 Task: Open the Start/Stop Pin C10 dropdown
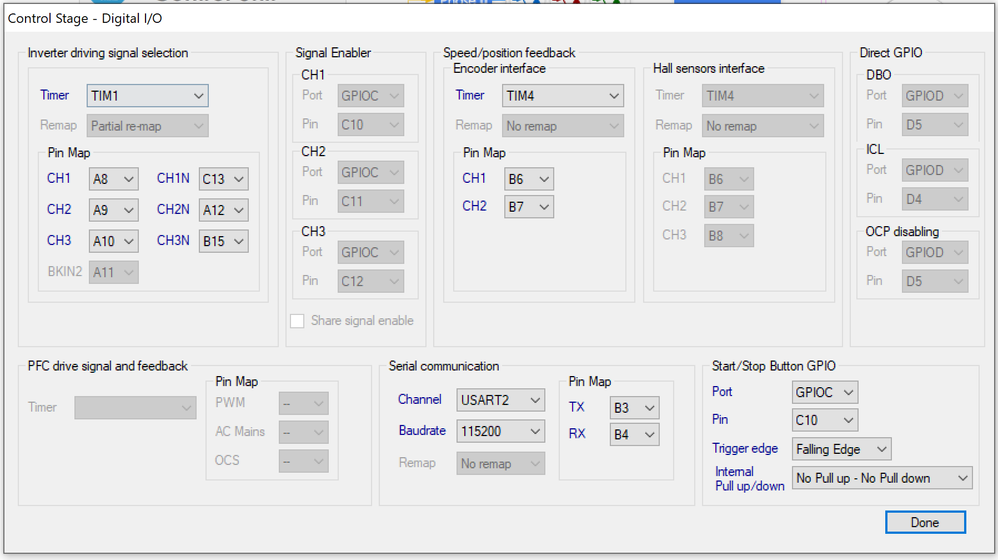(x=824, y=420)
